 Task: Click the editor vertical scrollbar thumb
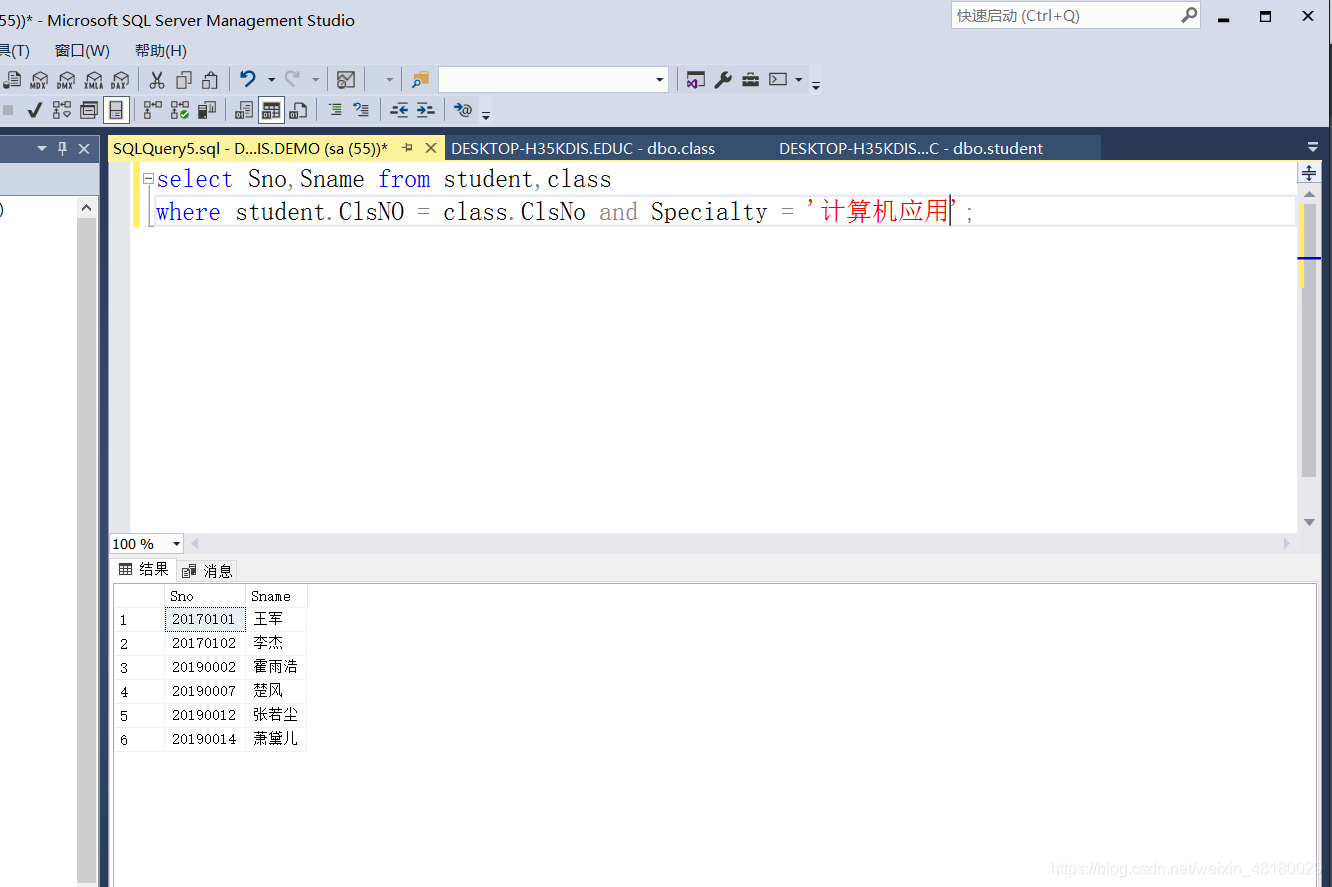pos(1309,340)
